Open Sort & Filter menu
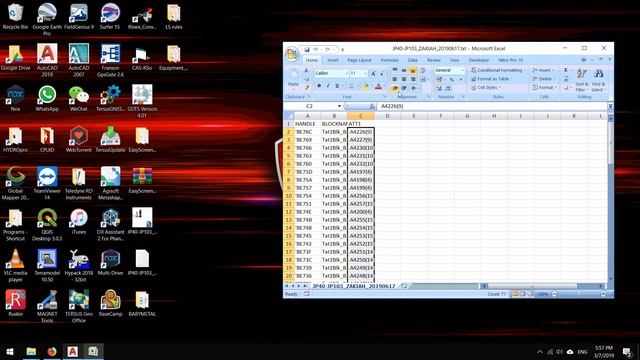Image resolution: width=640 pixels, height=360 pixels. click(x=581, y=80)
